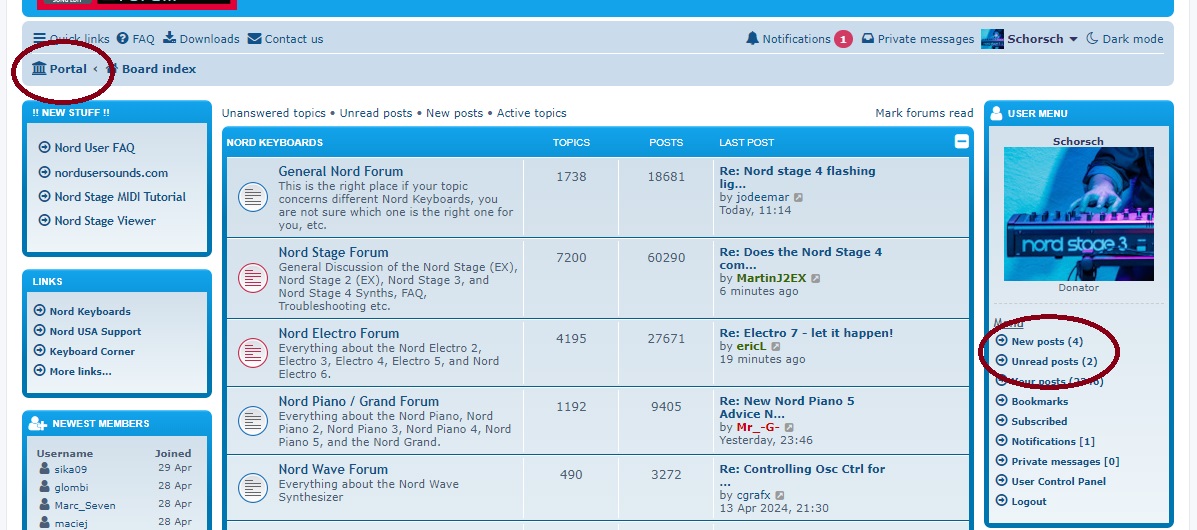This screenshot has height=530, width=1197.
Task: Open MartinJ2EX user profile
Action: tap(771, 278)
